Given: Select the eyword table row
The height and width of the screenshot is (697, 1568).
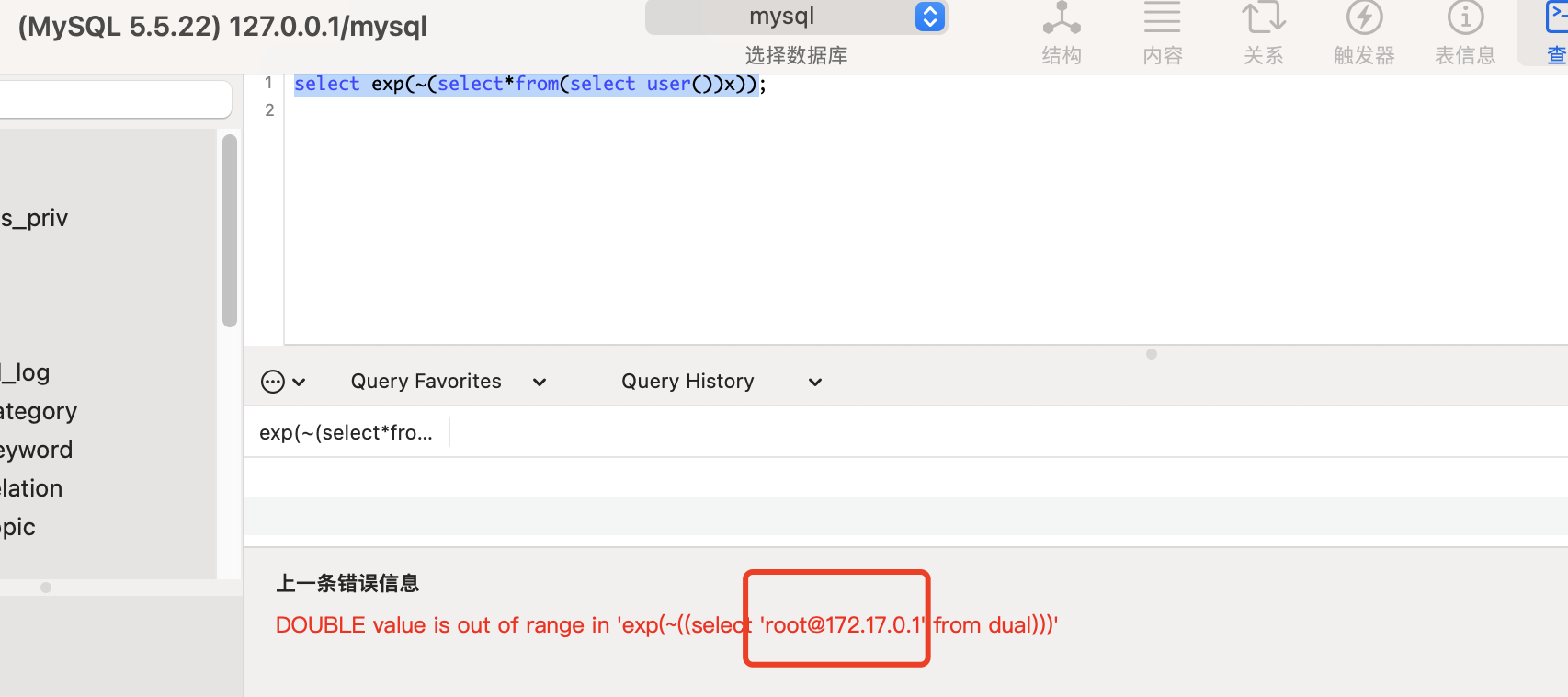Looking at the screenshot, I should (108, 450).
